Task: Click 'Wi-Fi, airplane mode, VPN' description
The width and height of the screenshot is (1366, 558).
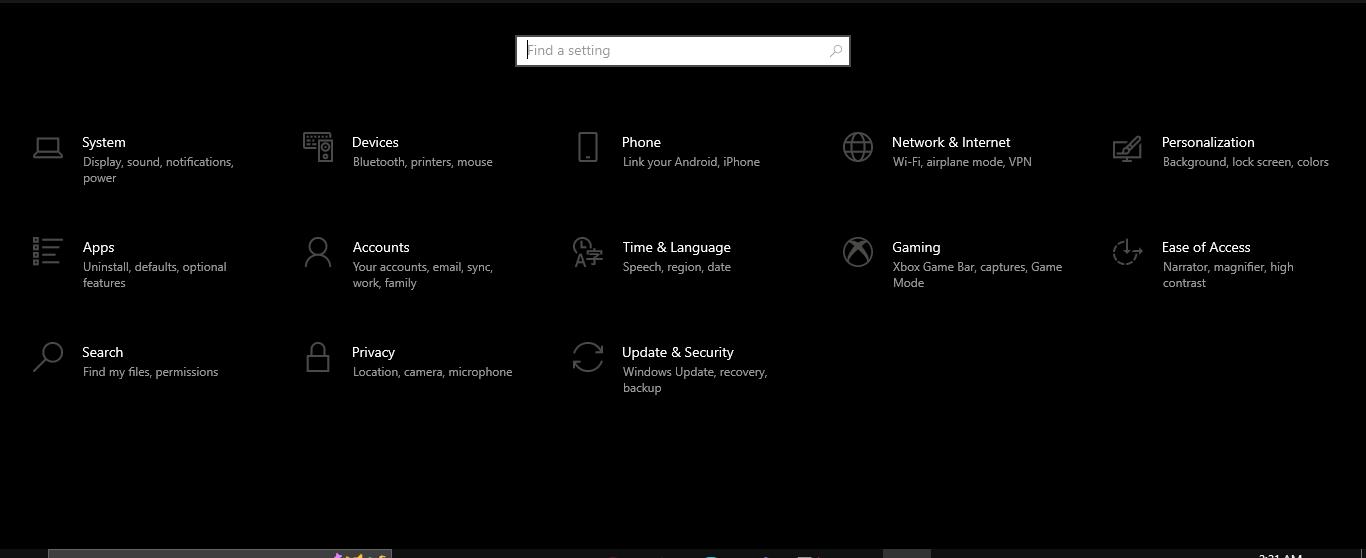Action: [x=962, y=162]
